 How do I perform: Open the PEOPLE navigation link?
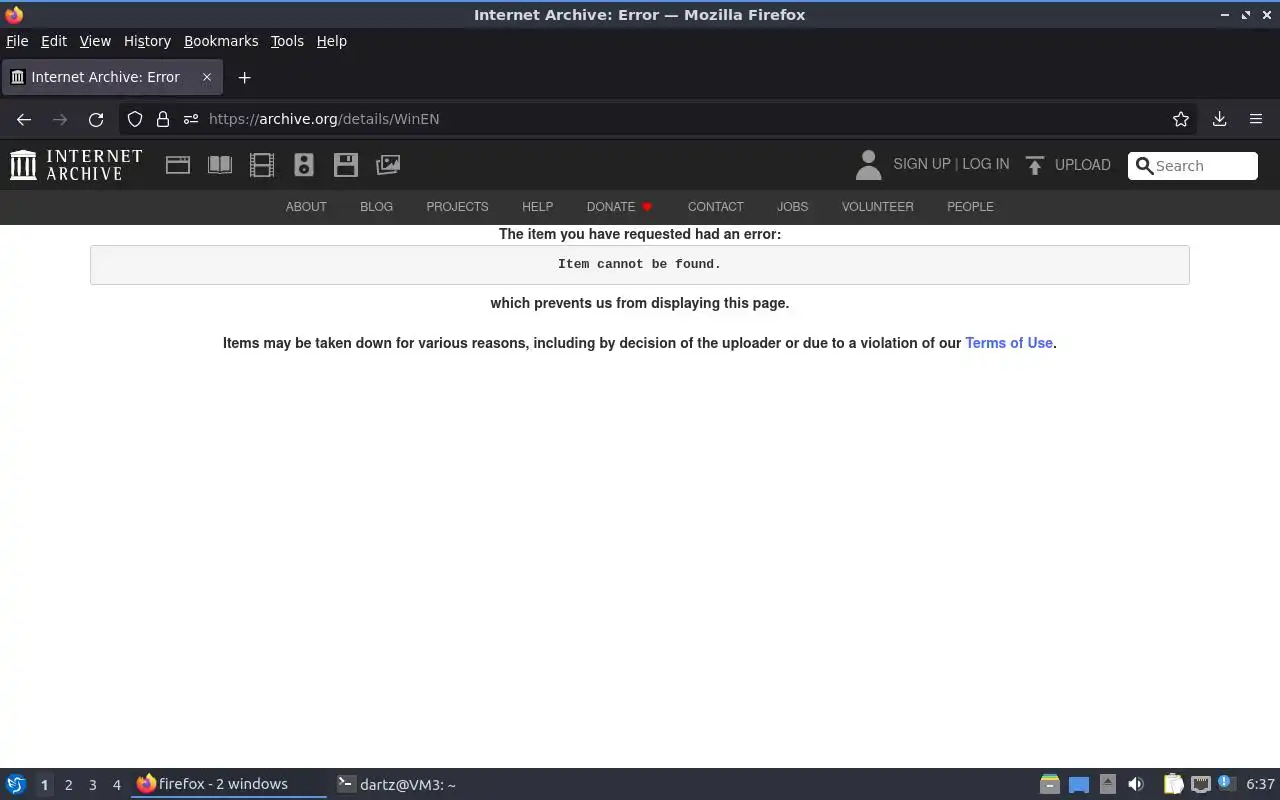[x=970, y=207]
